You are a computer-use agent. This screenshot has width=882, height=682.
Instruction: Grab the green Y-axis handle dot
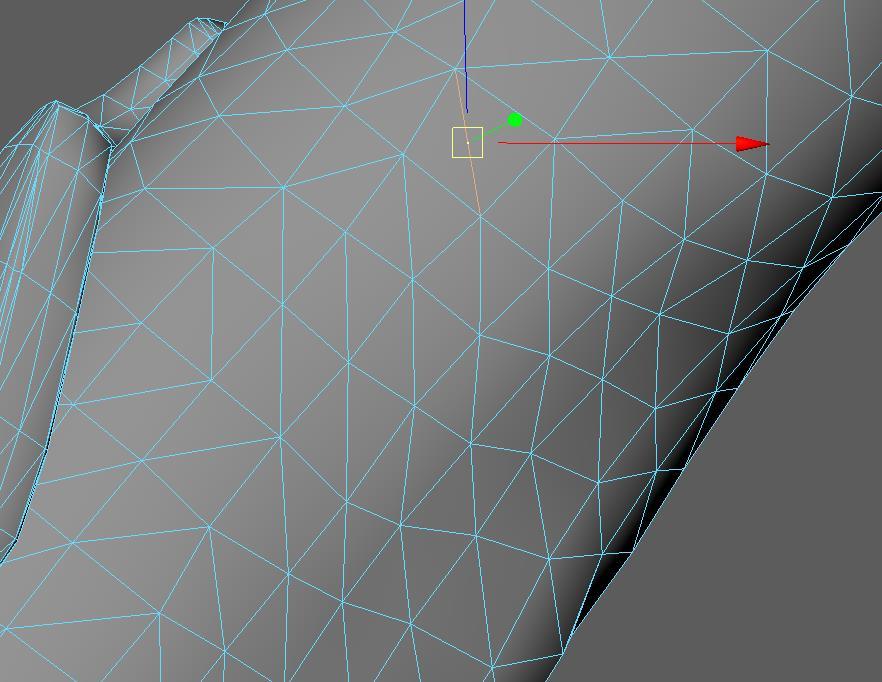(x=515, y=121)
